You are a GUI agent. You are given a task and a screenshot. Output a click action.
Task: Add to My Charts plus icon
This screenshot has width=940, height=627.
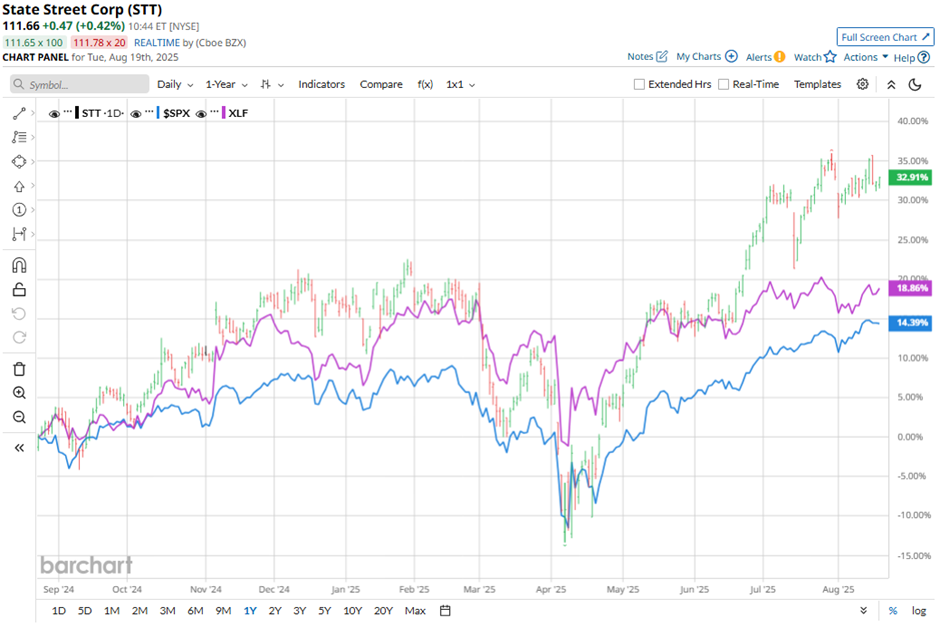[731, 56]
